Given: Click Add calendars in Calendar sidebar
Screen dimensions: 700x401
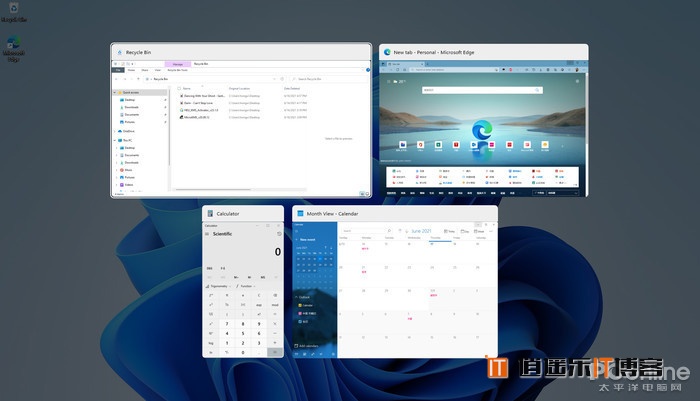Looking at the screenshot, I should [306, 346].
